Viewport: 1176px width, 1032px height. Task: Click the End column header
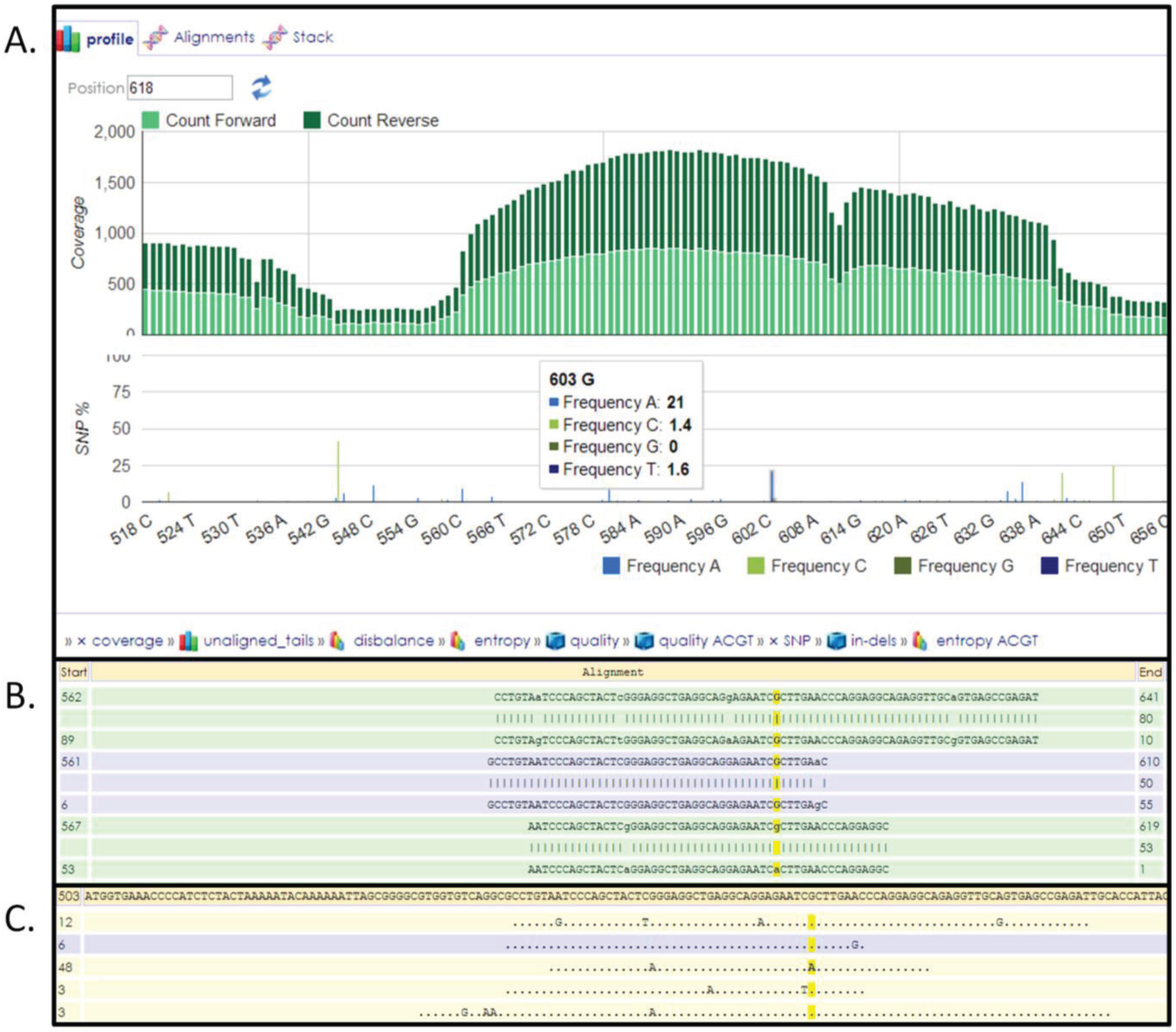(x=1151, y=672)
